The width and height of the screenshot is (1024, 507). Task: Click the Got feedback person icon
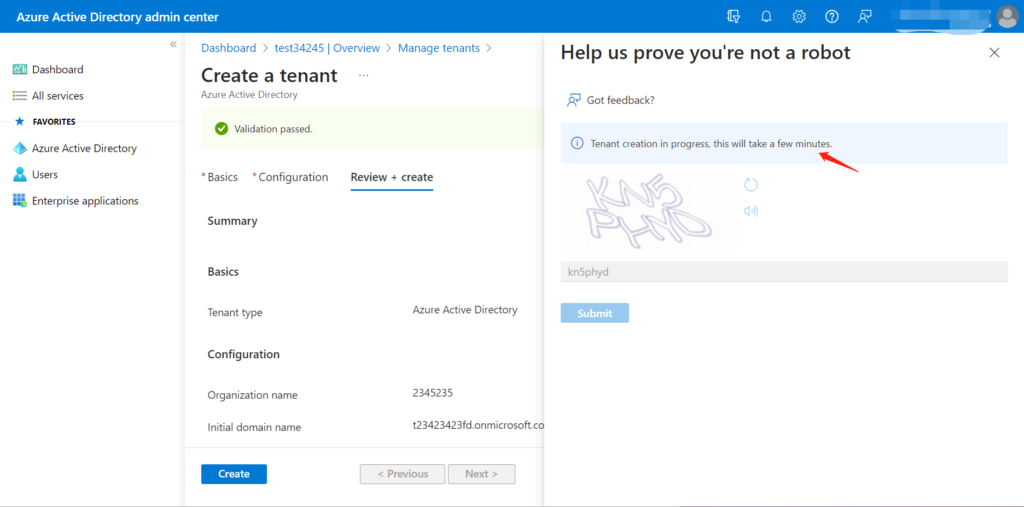pos(573,100)
